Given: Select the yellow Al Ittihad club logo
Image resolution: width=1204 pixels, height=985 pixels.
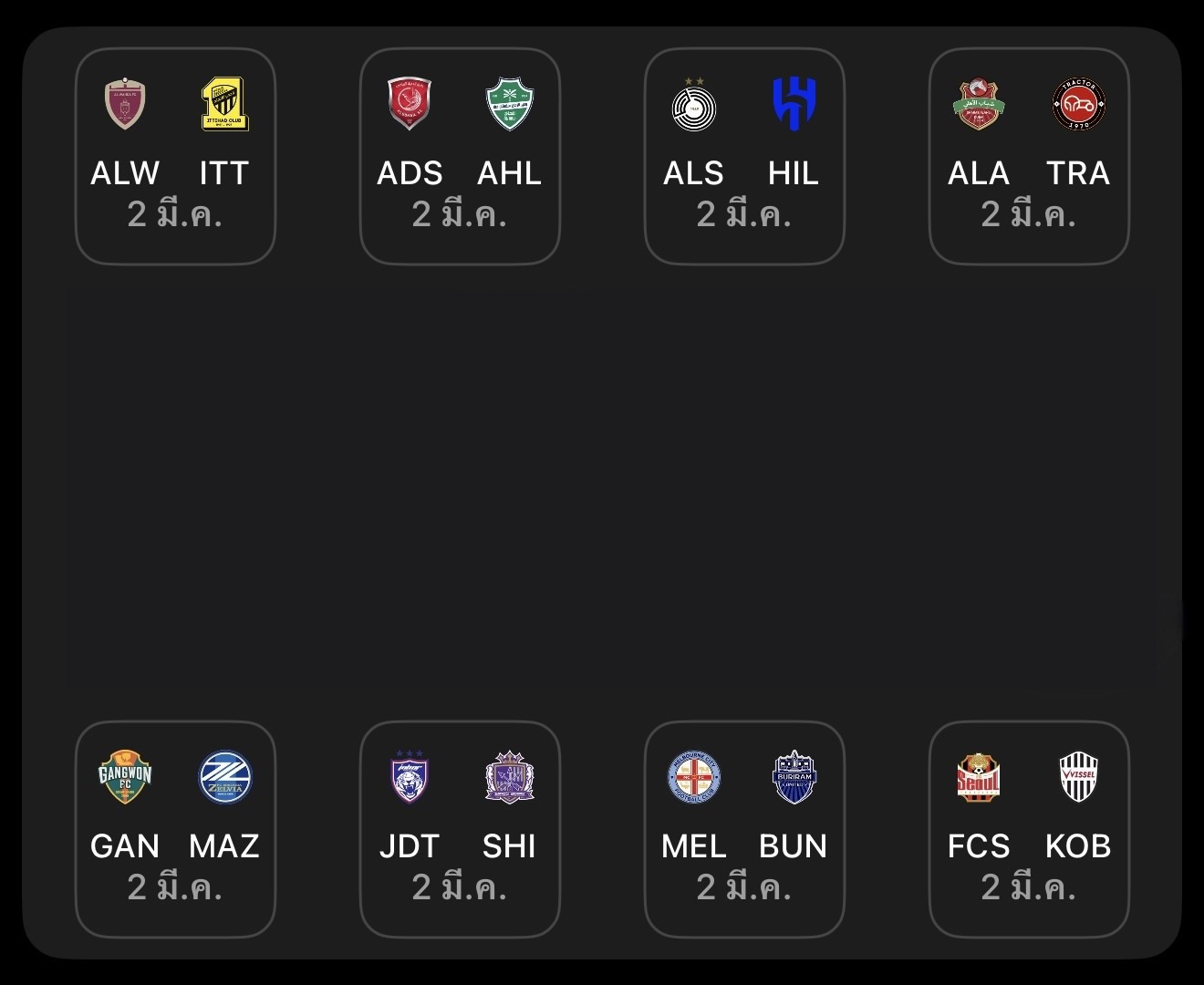Looking at the screenshot, I should click(x=224, y=104).
